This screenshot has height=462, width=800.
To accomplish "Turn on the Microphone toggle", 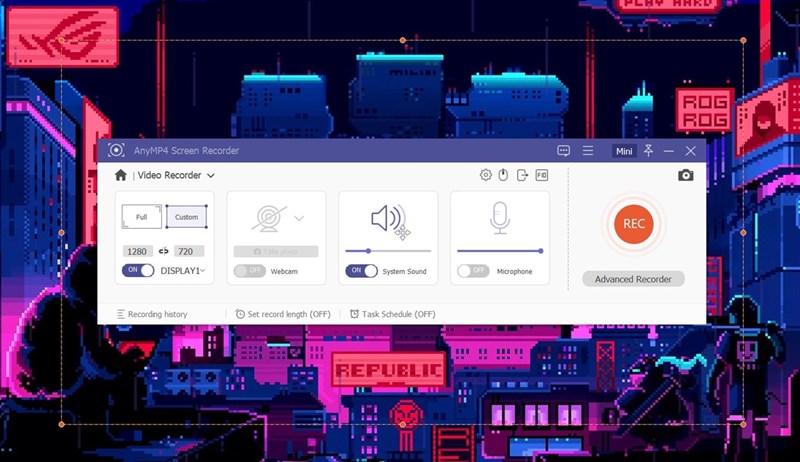I will tap(473, 271).
